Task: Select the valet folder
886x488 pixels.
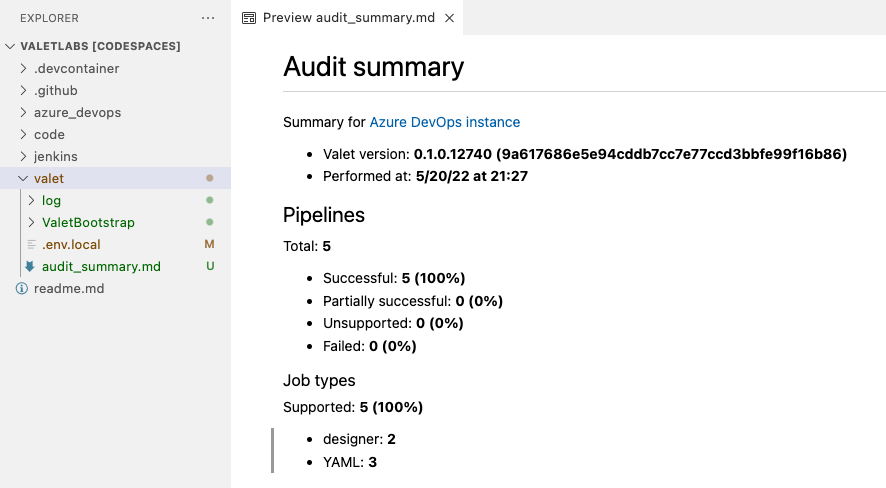Action: click(x=115, y=178)
